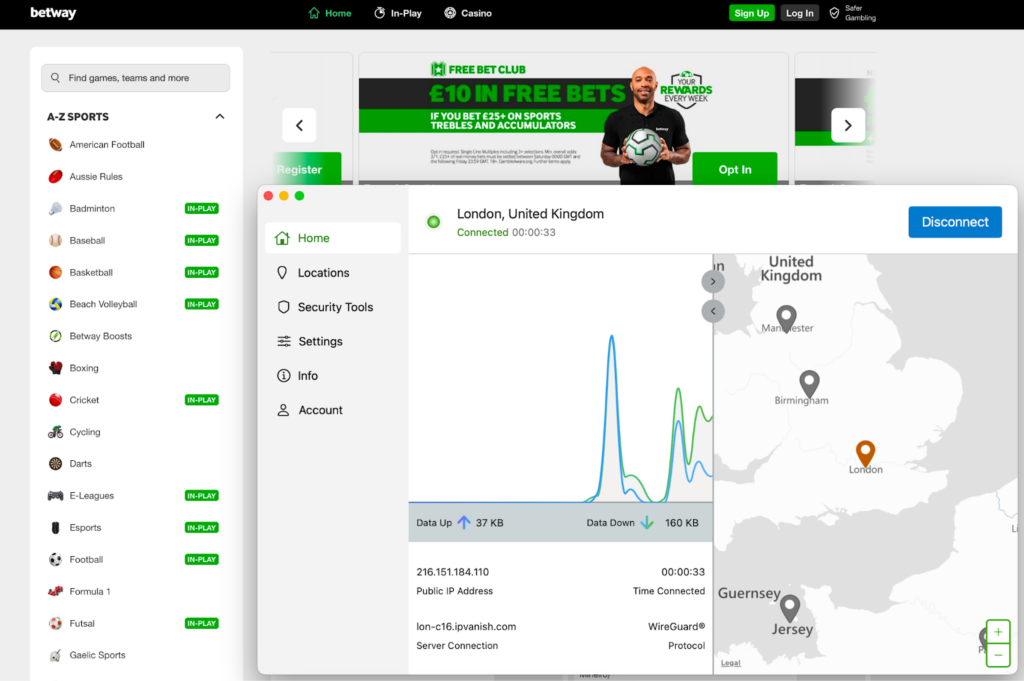
Task: Click the Badminton shuttlecock icon
Action: point(56,209)
